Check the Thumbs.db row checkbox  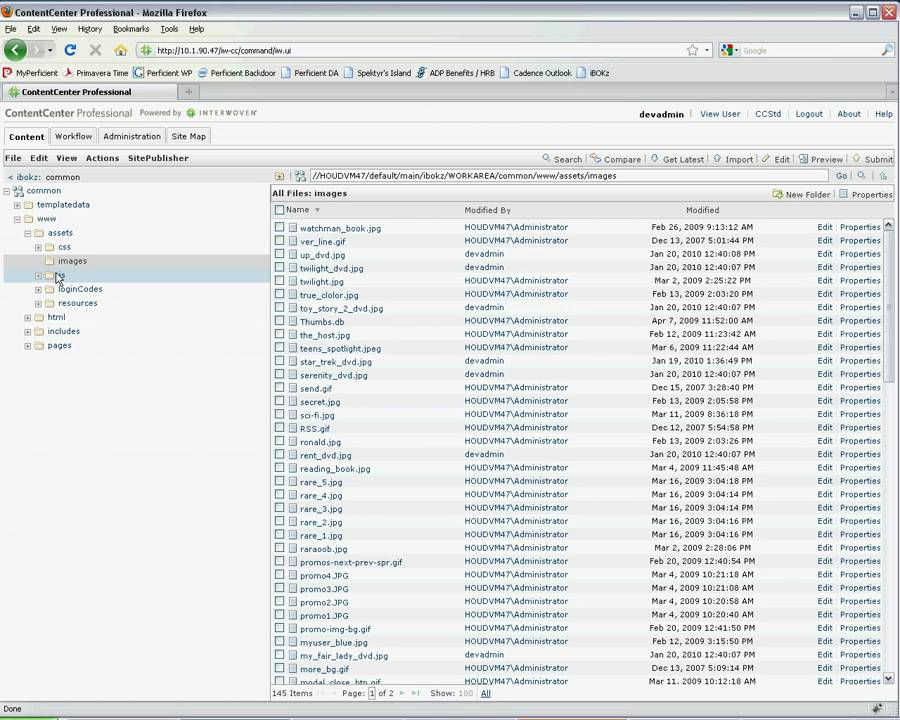[279, 320]
